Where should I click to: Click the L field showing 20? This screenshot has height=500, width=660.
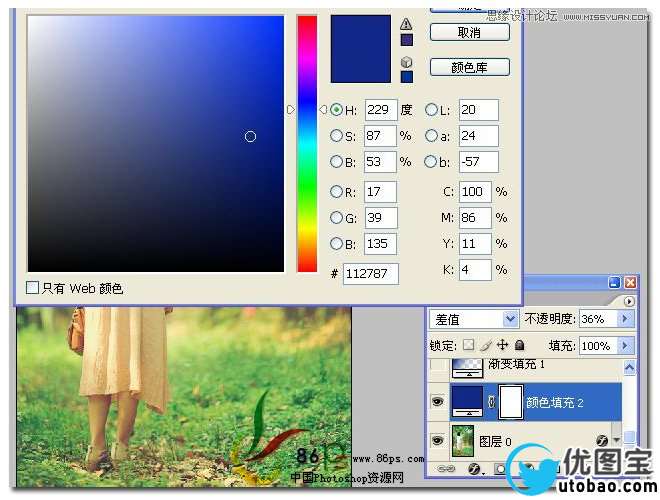tap(479, 110)
